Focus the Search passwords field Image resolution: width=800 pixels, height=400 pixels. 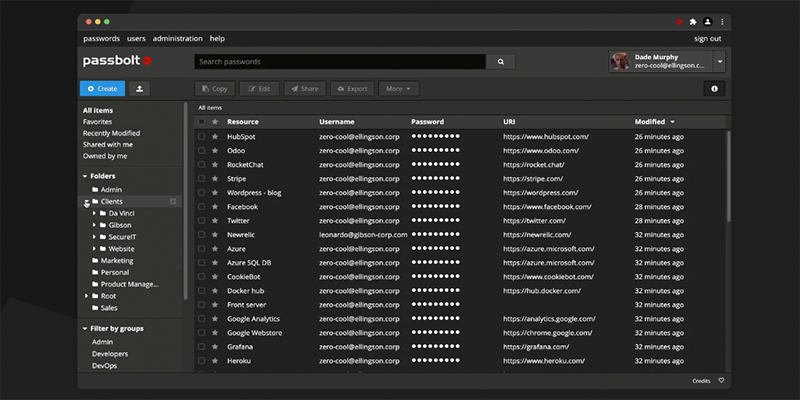pyautogui.click(x=340, y=62)
